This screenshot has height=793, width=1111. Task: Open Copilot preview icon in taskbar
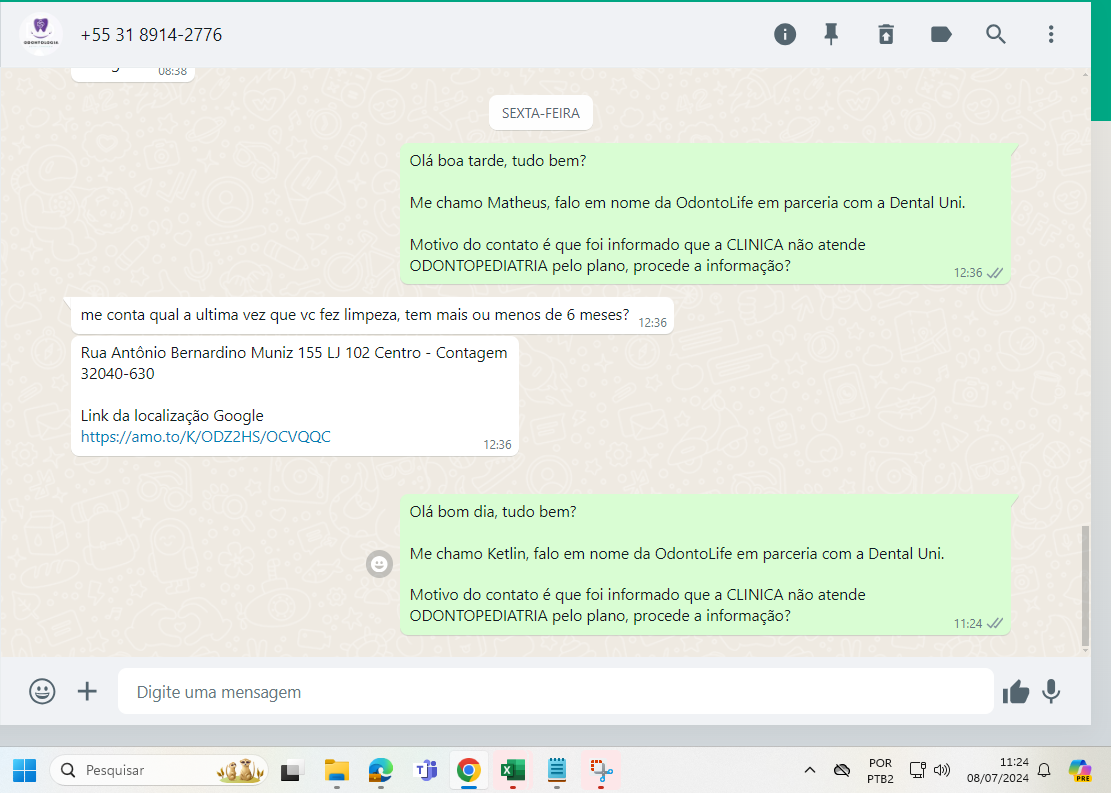pyautogui.click(x=1080, y=770)
